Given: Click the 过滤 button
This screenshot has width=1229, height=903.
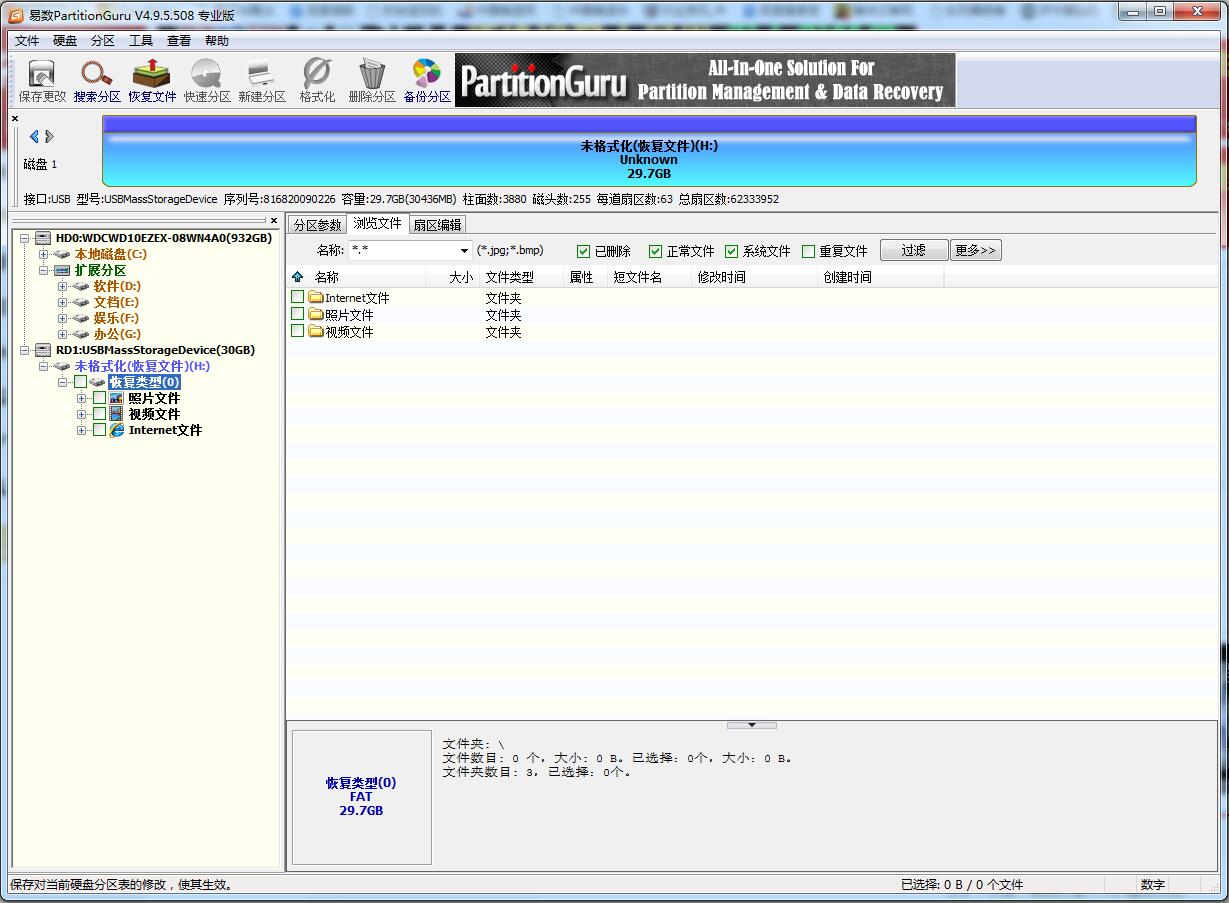Looking at the screenshot, I should (x=913, y=250).
